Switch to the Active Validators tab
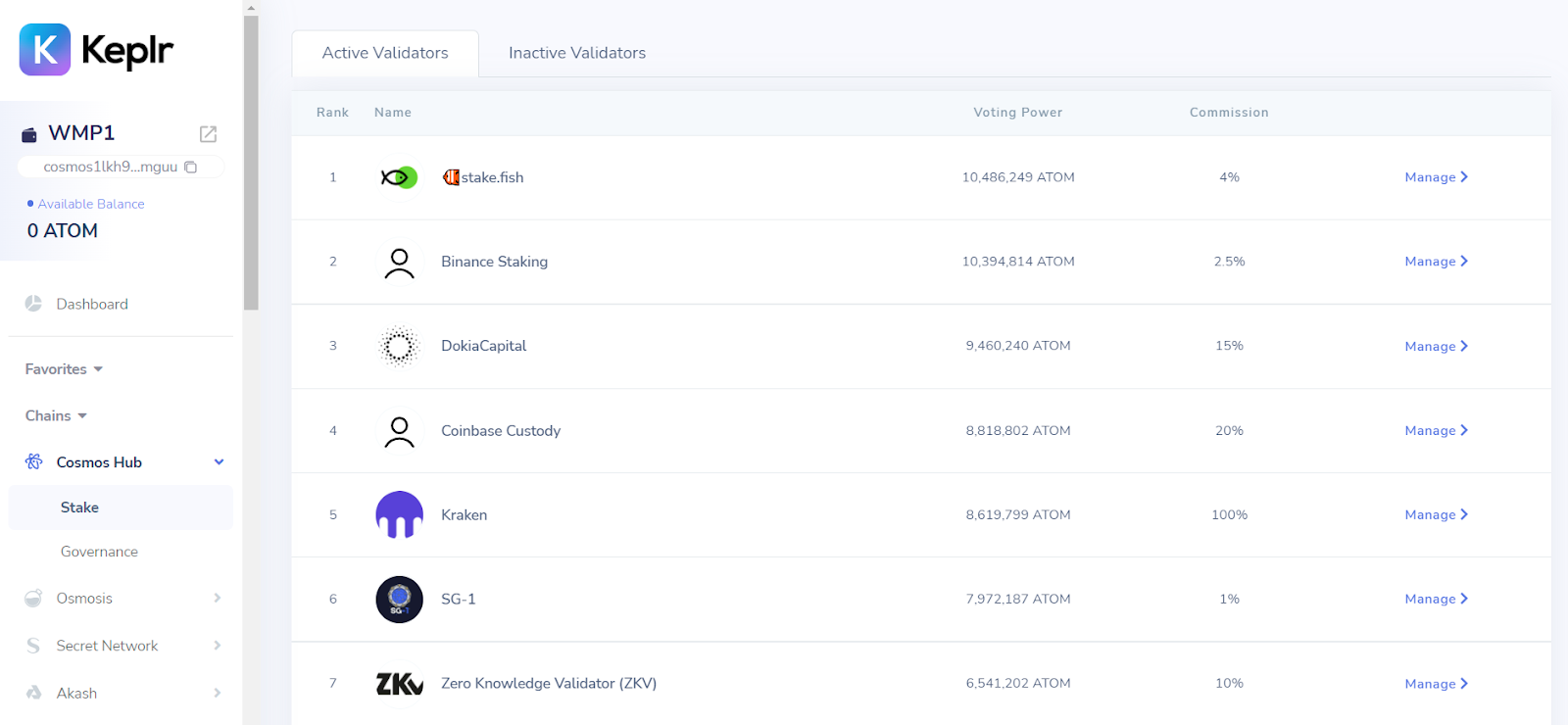 385,53
